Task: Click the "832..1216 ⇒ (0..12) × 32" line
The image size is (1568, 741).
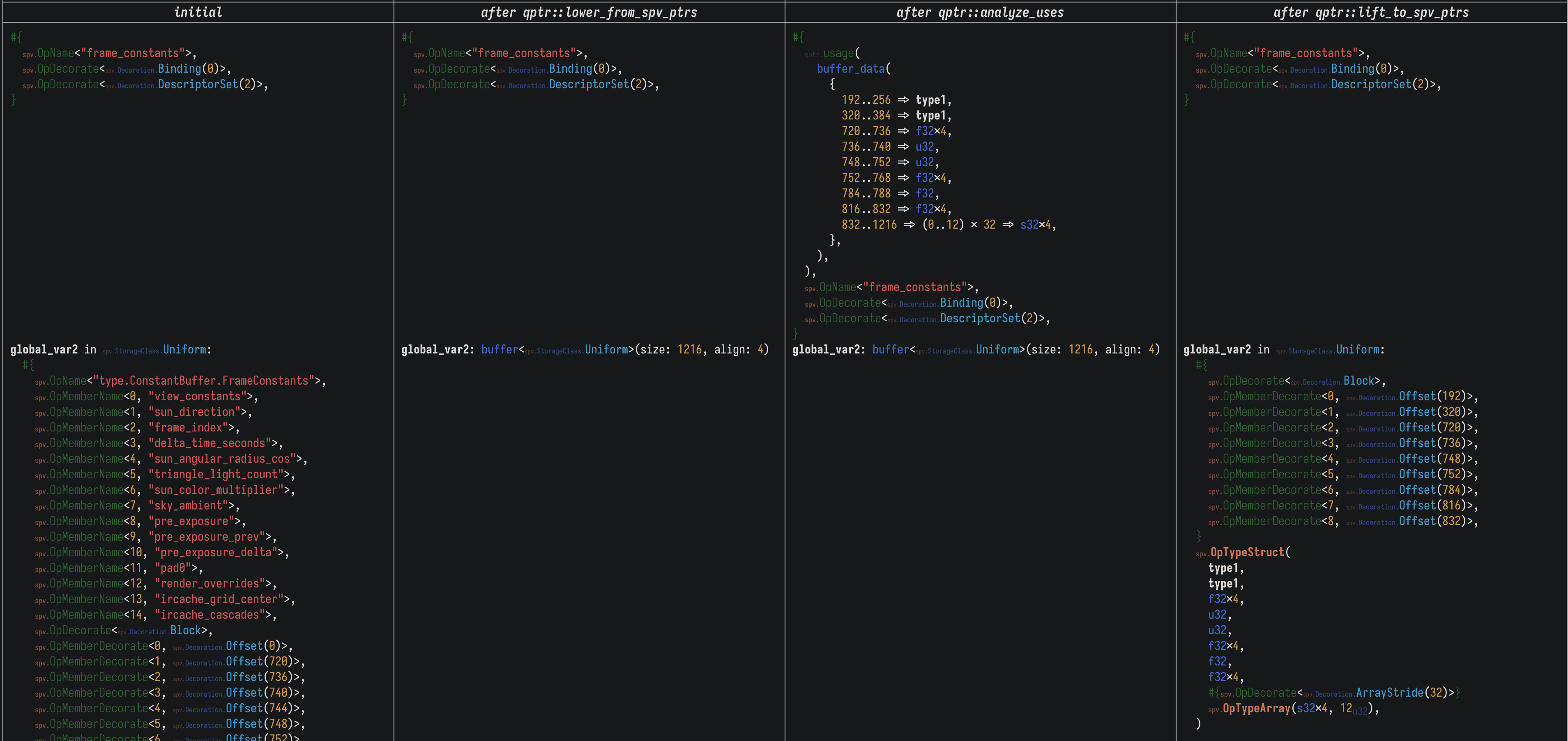Action: 949,225
